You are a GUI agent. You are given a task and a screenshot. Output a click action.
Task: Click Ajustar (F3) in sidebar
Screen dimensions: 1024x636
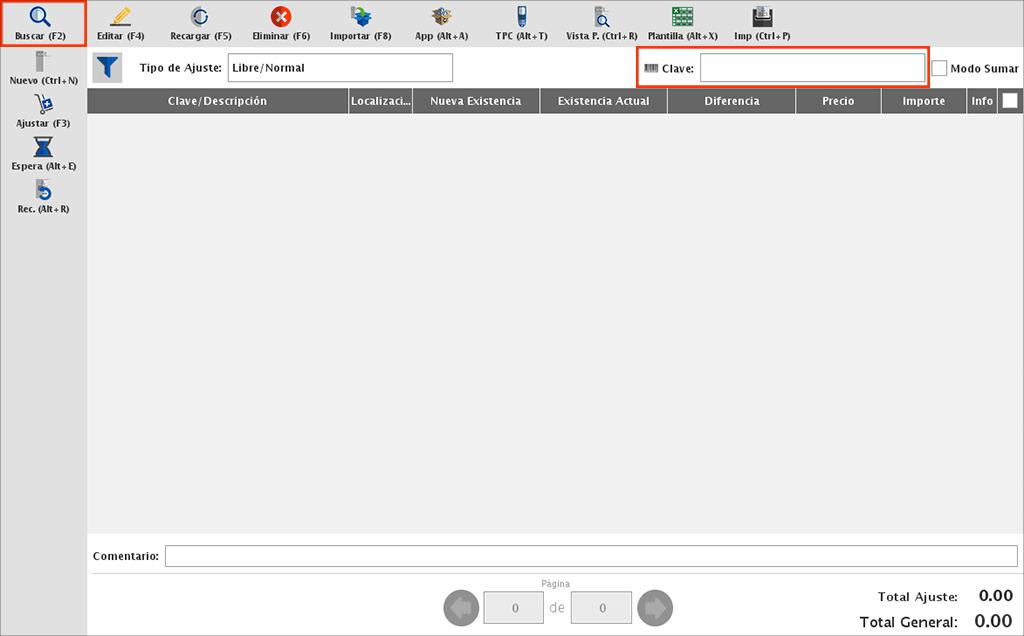pyautogui.click(x=43, y=105)
